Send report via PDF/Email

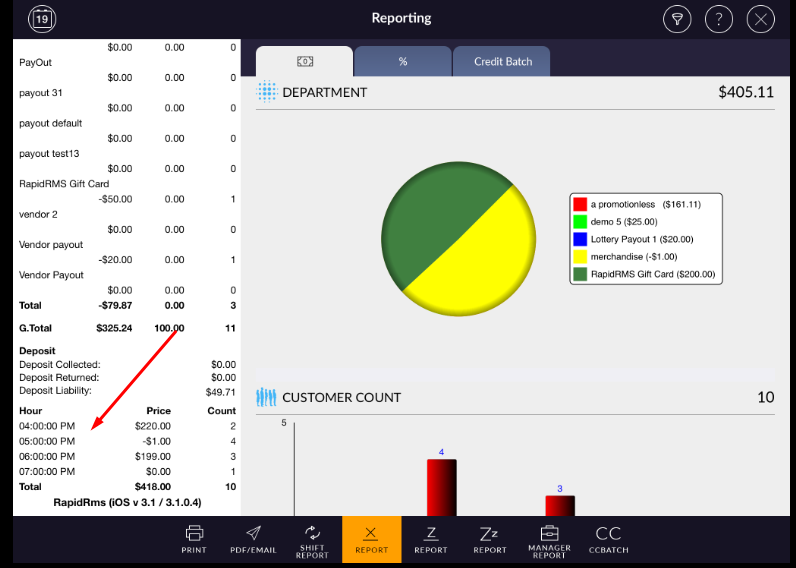point(253,539)
